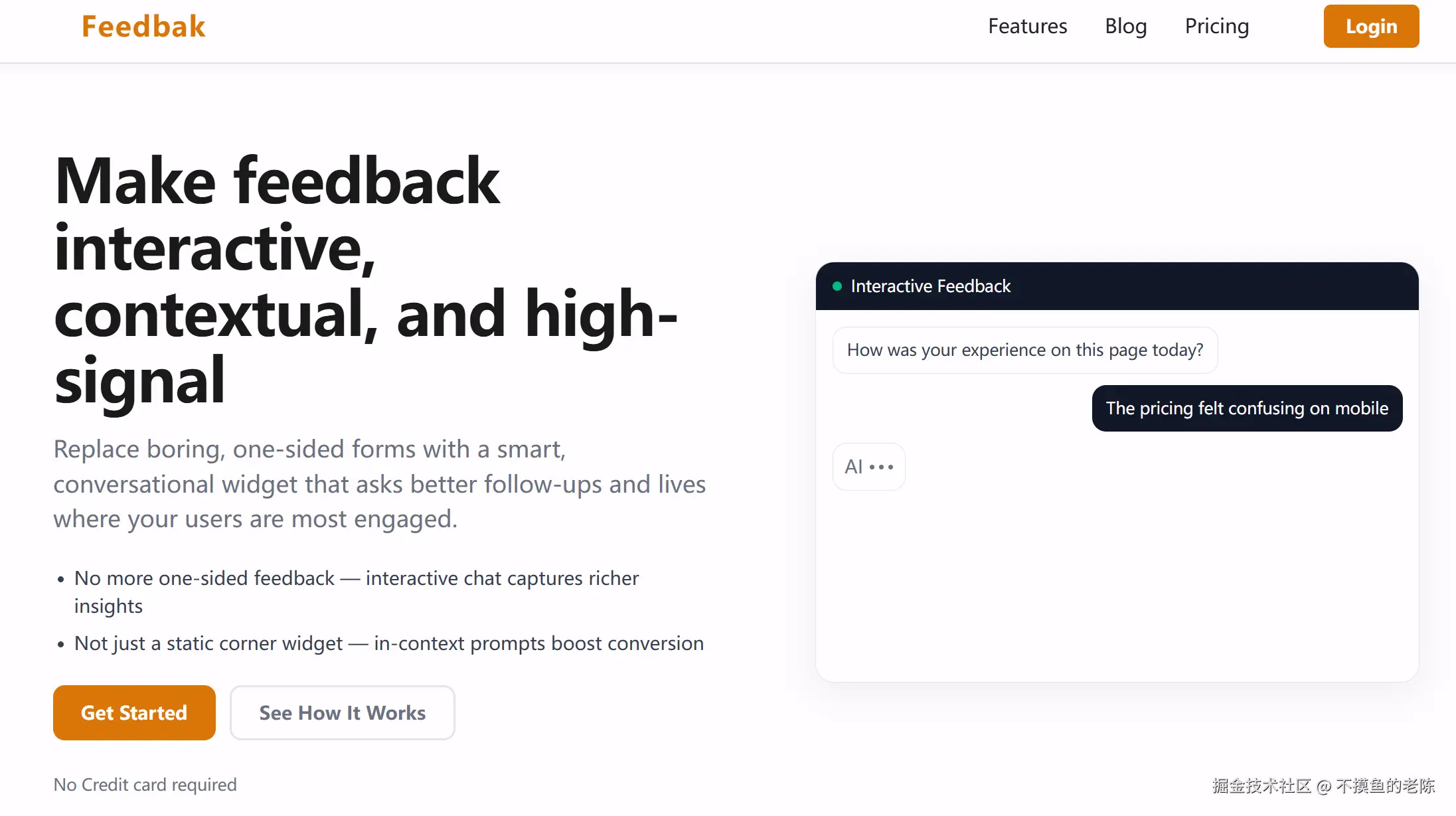
Task: Open the Features nav link
Action: pos(1027,27)
